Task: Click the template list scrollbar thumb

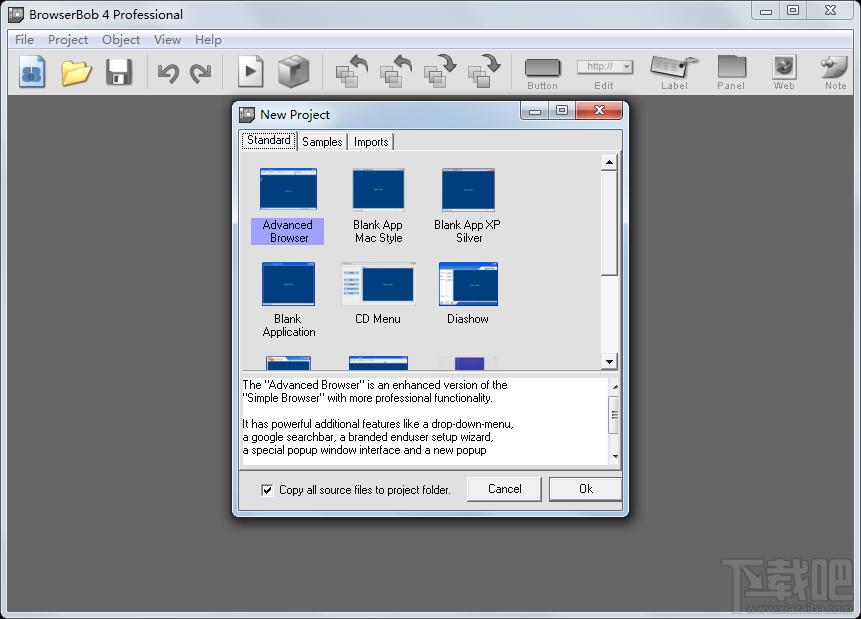Action: [609, 222]
